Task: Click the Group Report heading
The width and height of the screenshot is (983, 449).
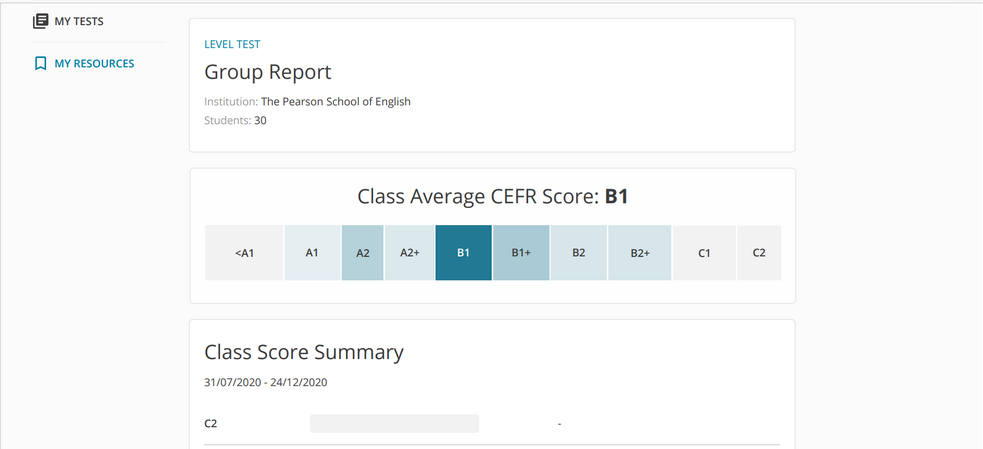Action: click(268, 73)
